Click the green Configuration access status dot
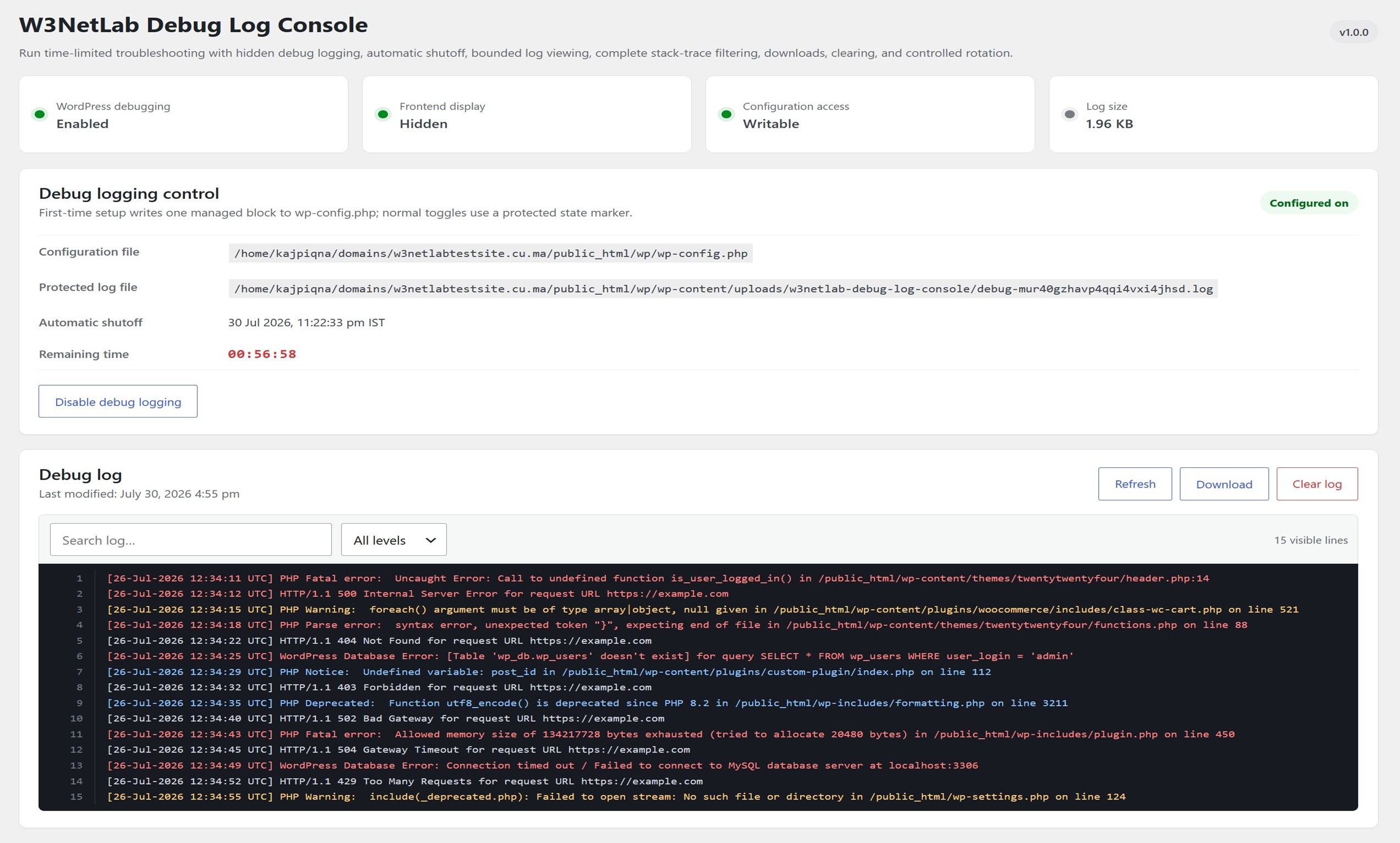The height and width of the screenshot is (843, 1400). [726, 114]
